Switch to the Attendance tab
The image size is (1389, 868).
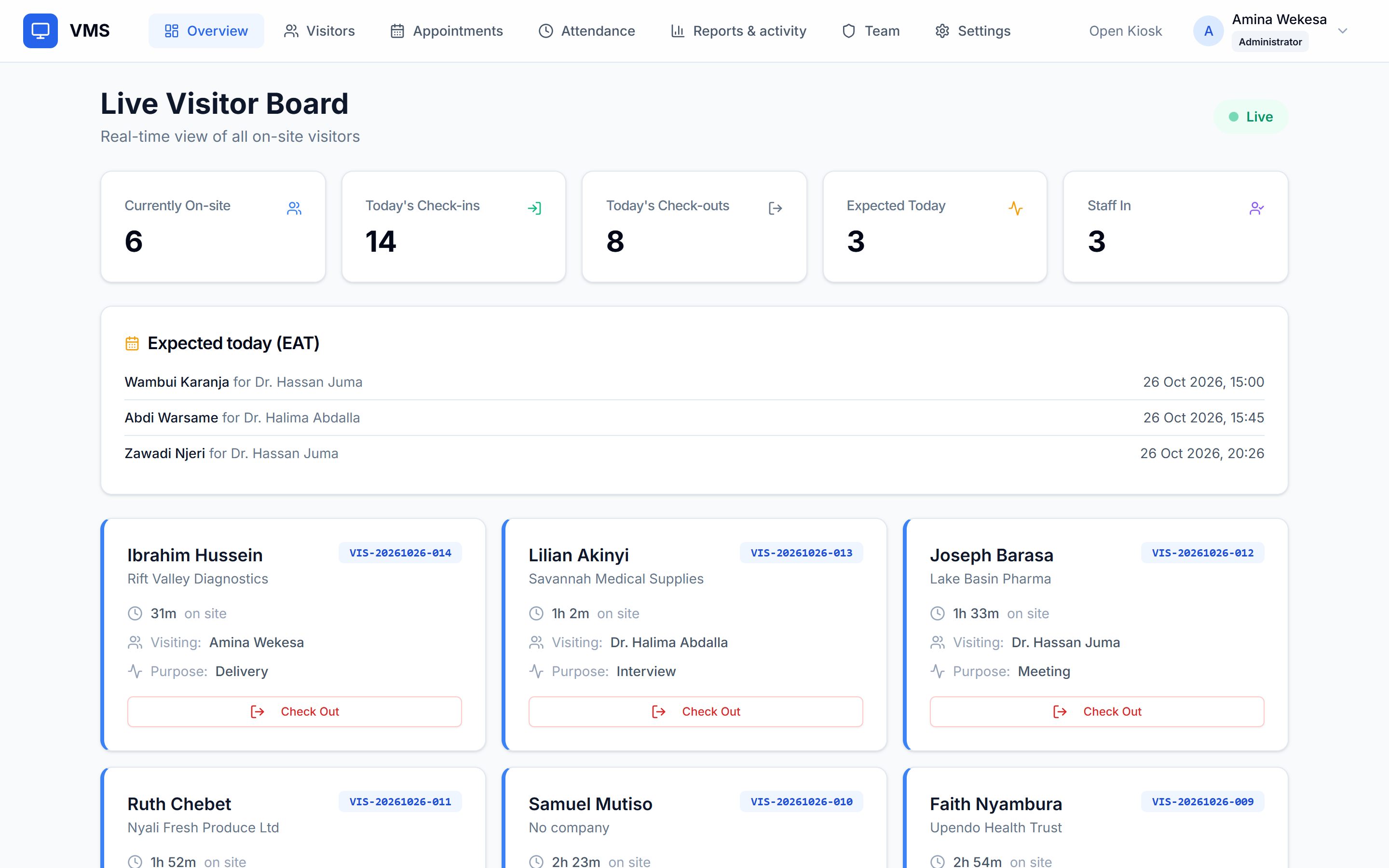tap(586, 31)
